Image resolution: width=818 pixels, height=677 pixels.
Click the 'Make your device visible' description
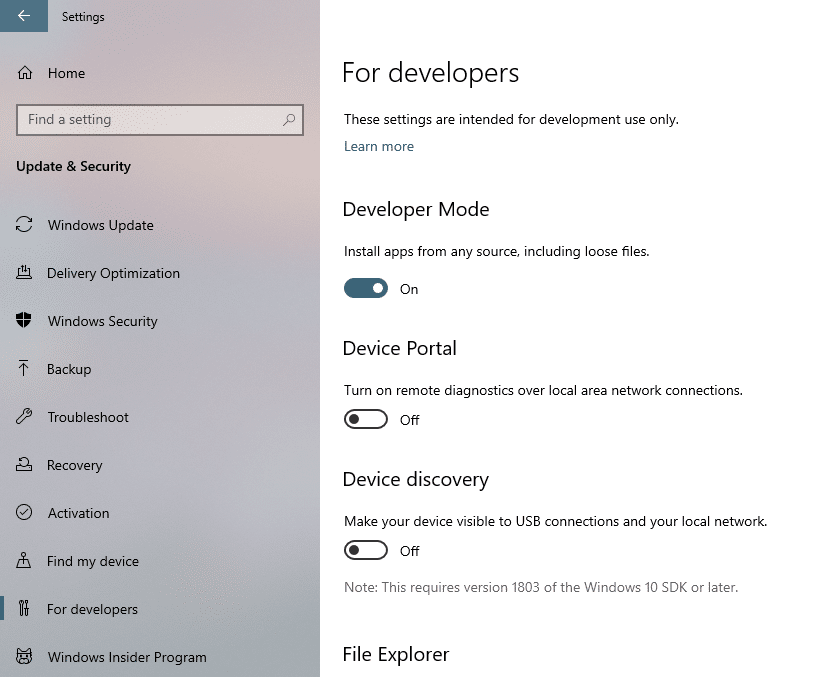[556, 522]
